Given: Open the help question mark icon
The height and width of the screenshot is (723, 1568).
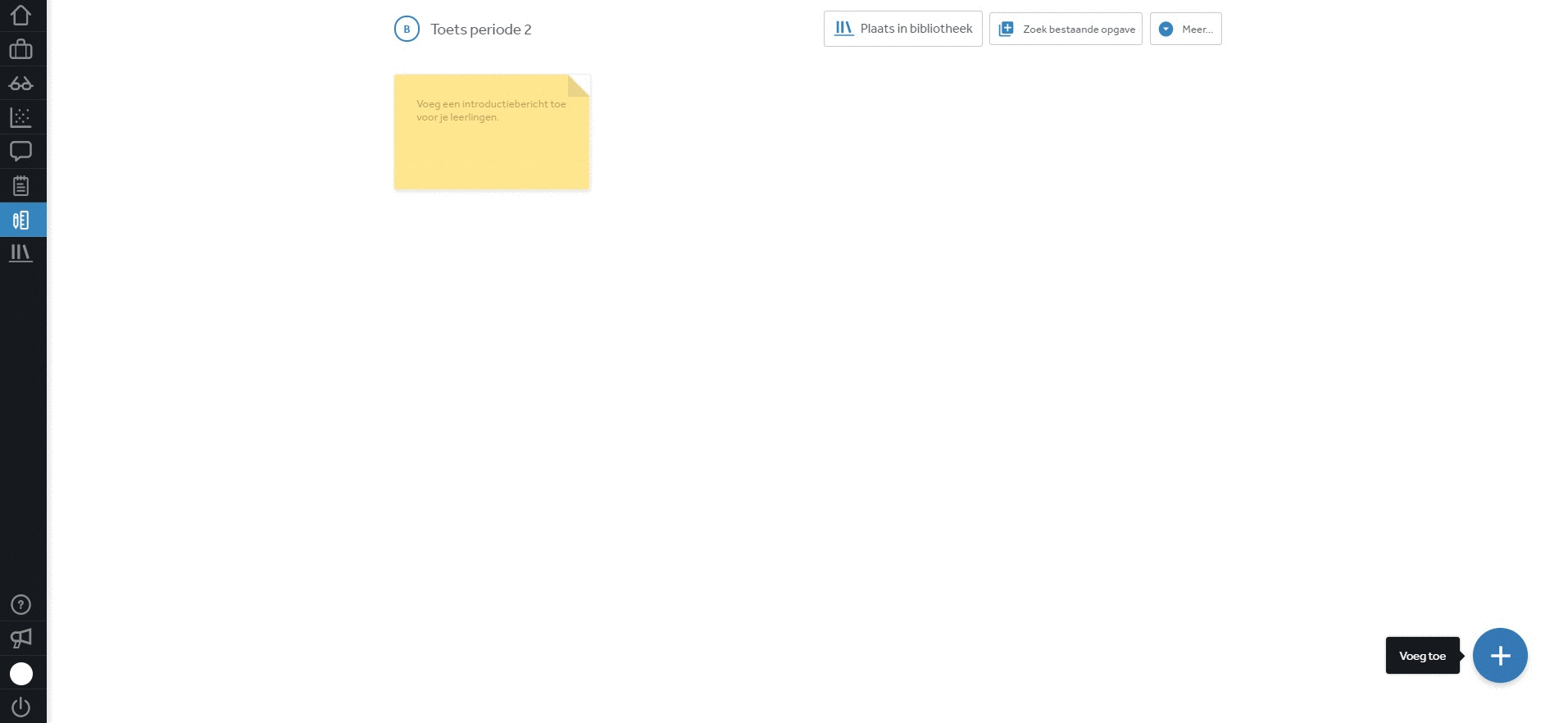Looking at the screenshot, I should click(21, 605).
